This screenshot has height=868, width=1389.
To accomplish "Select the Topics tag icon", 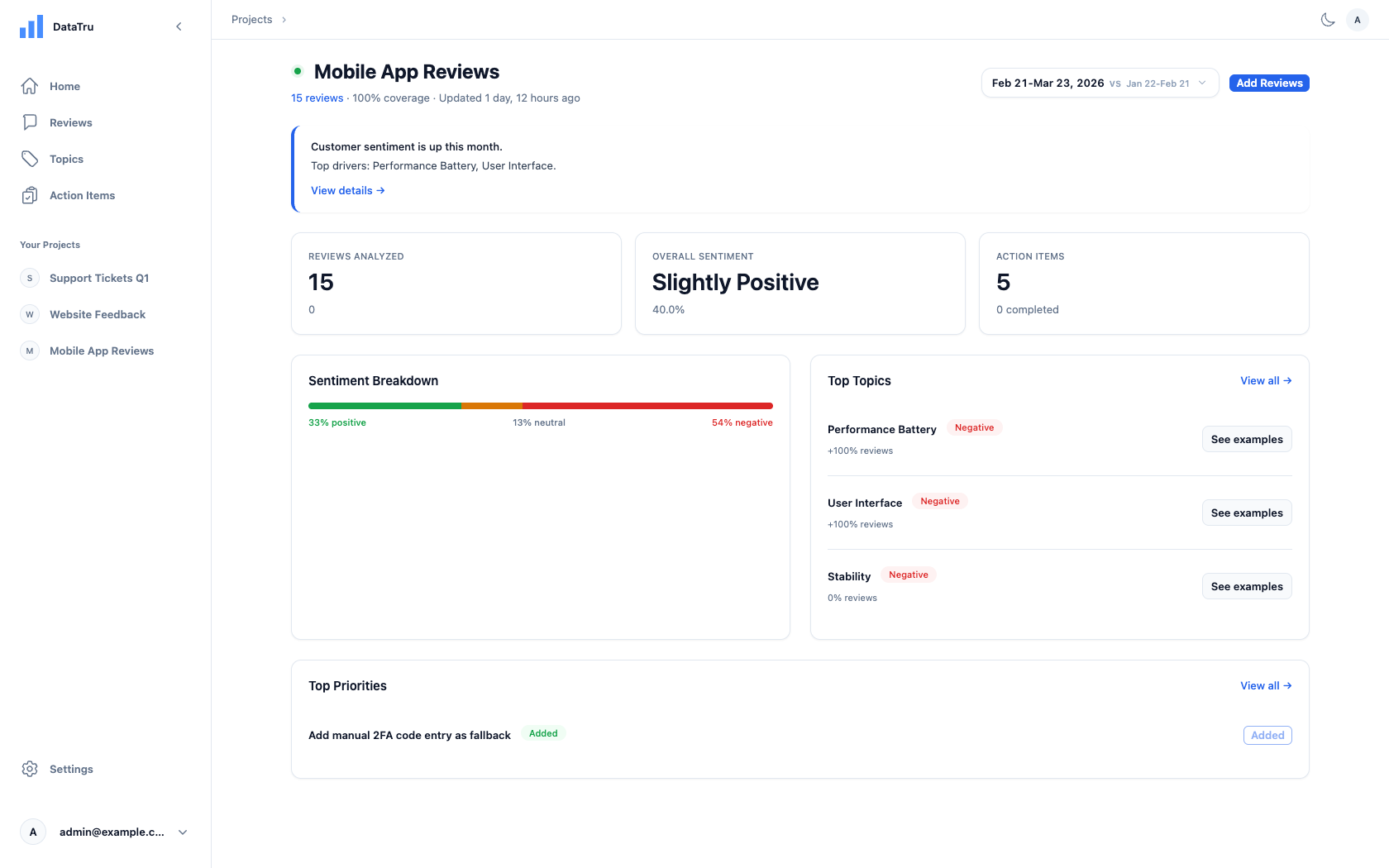I will [30, 159].
